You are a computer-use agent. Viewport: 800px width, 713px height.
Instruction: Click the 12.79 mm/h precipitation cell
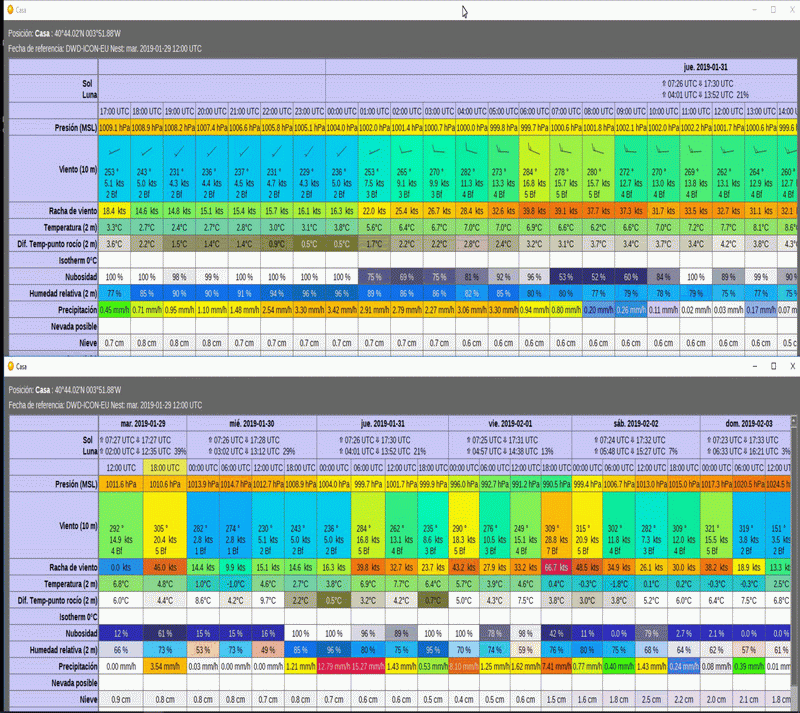(x=334, y=666)
